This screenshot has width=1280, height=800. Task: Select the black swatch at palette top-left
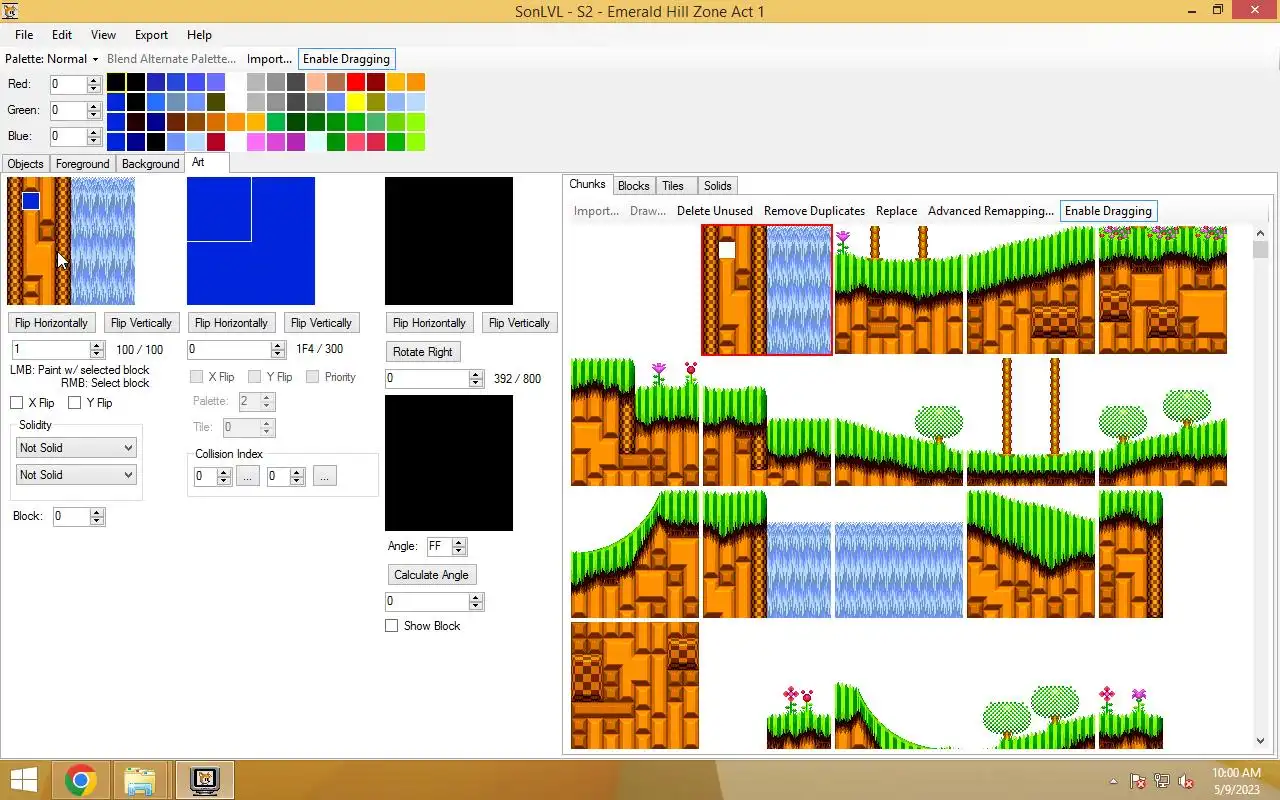click(115, 82)
